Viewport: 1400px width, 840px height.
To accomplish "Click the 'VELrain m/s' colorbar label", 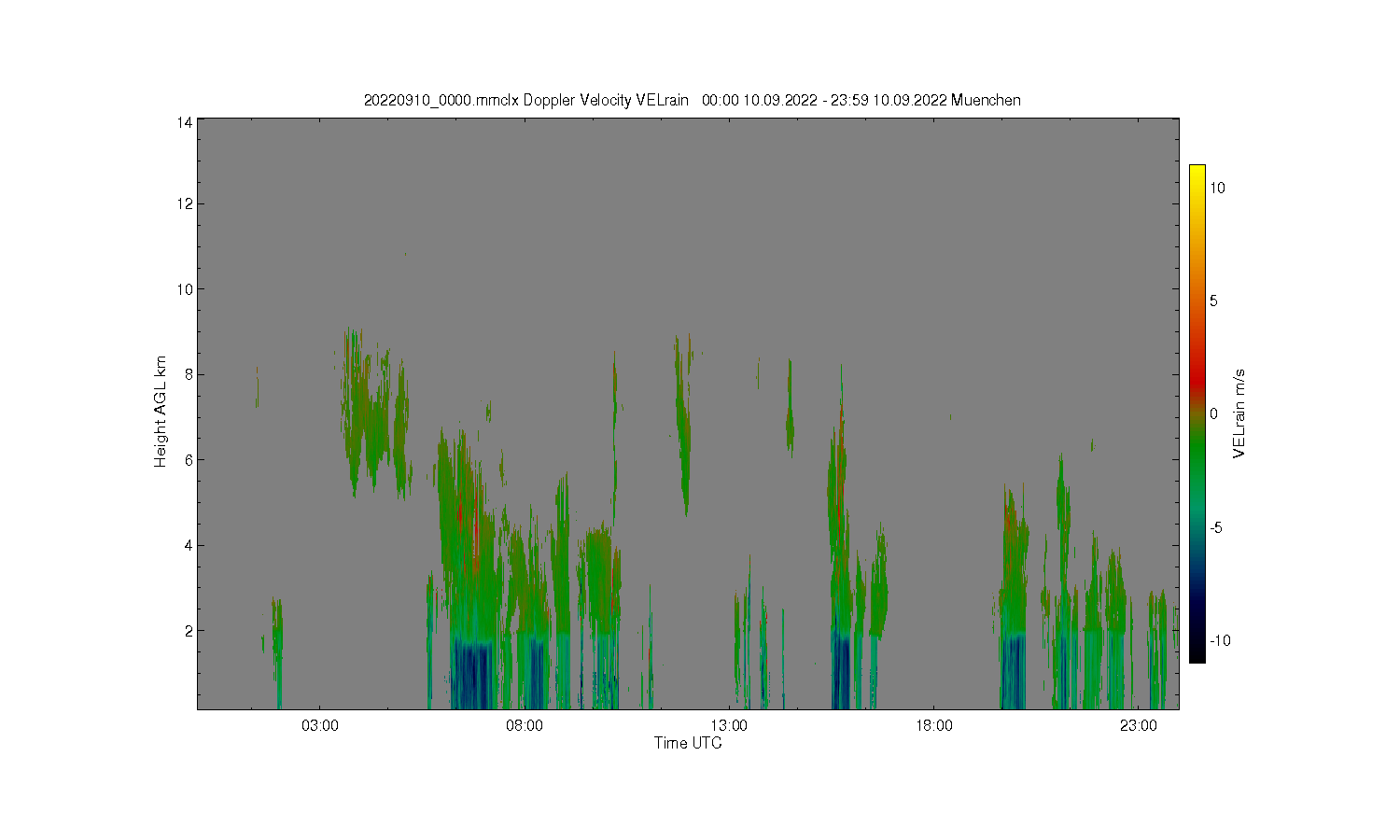I will click(x=1239, y=413).
